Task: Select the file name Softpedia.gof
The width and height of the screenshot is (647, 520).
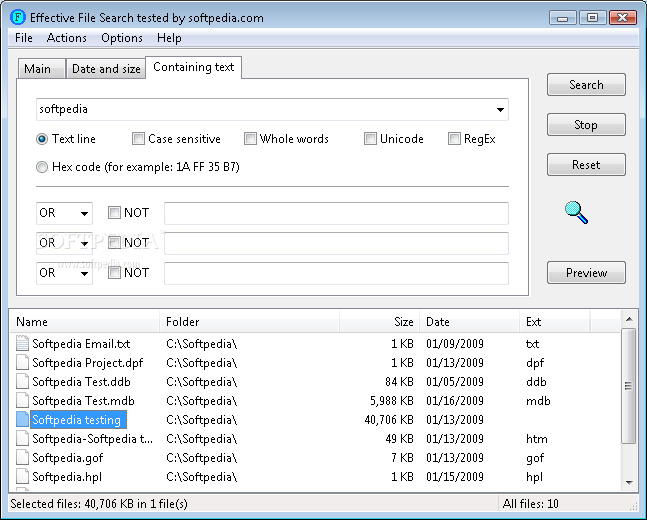Action: point(68,458)
